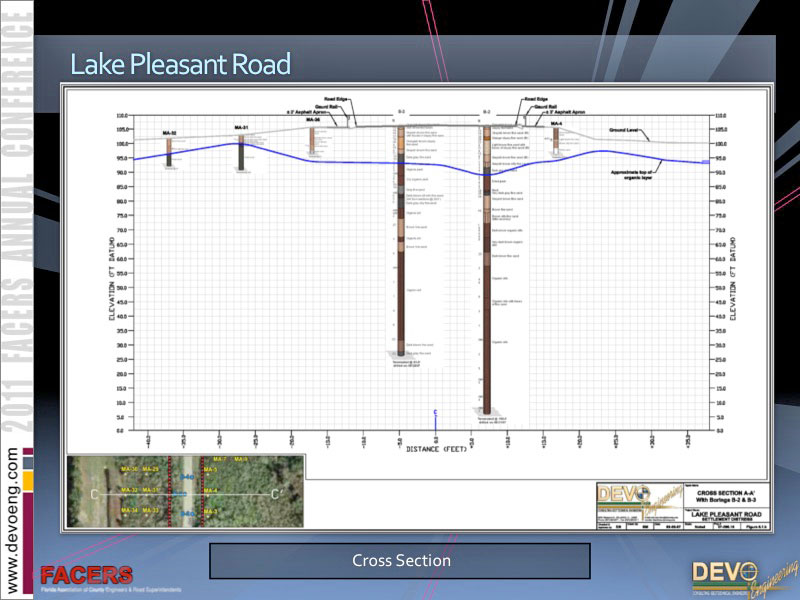Click the MA-36 boring column marker
The width and height of the screenshot is (800, 600).
click(313, 140)
